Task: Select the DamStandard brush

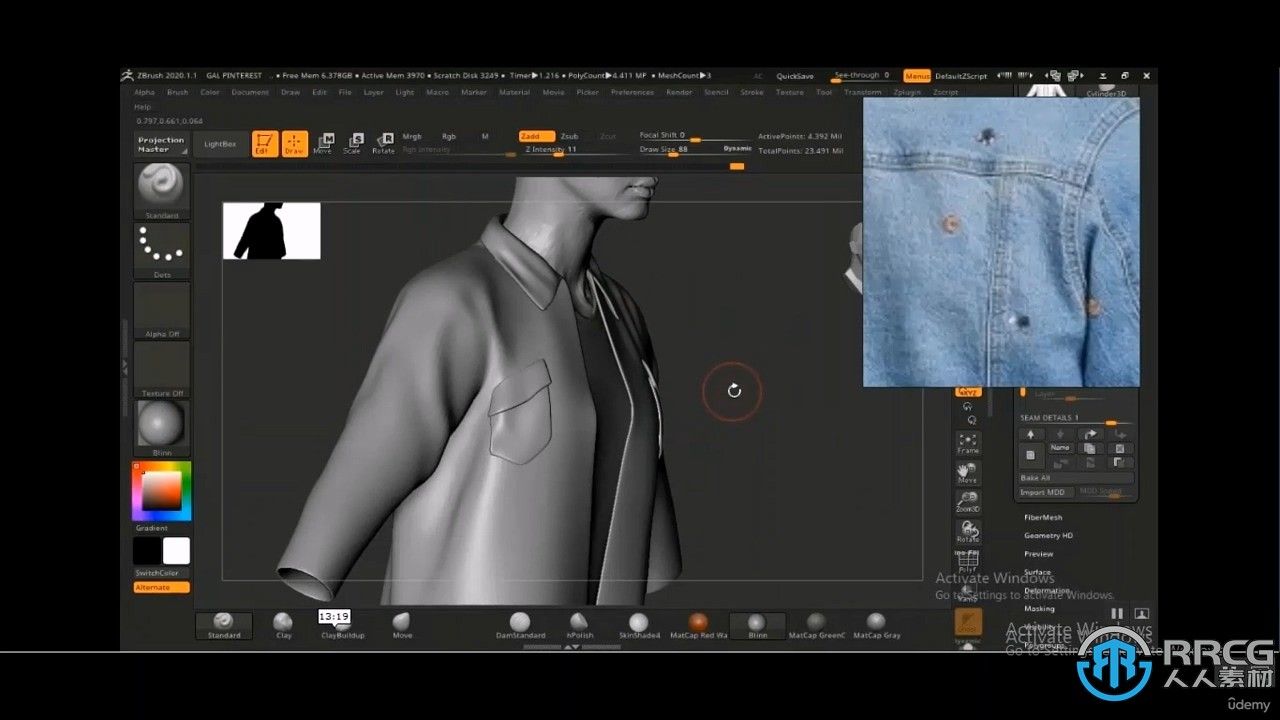Action: [x=521, y=626]
